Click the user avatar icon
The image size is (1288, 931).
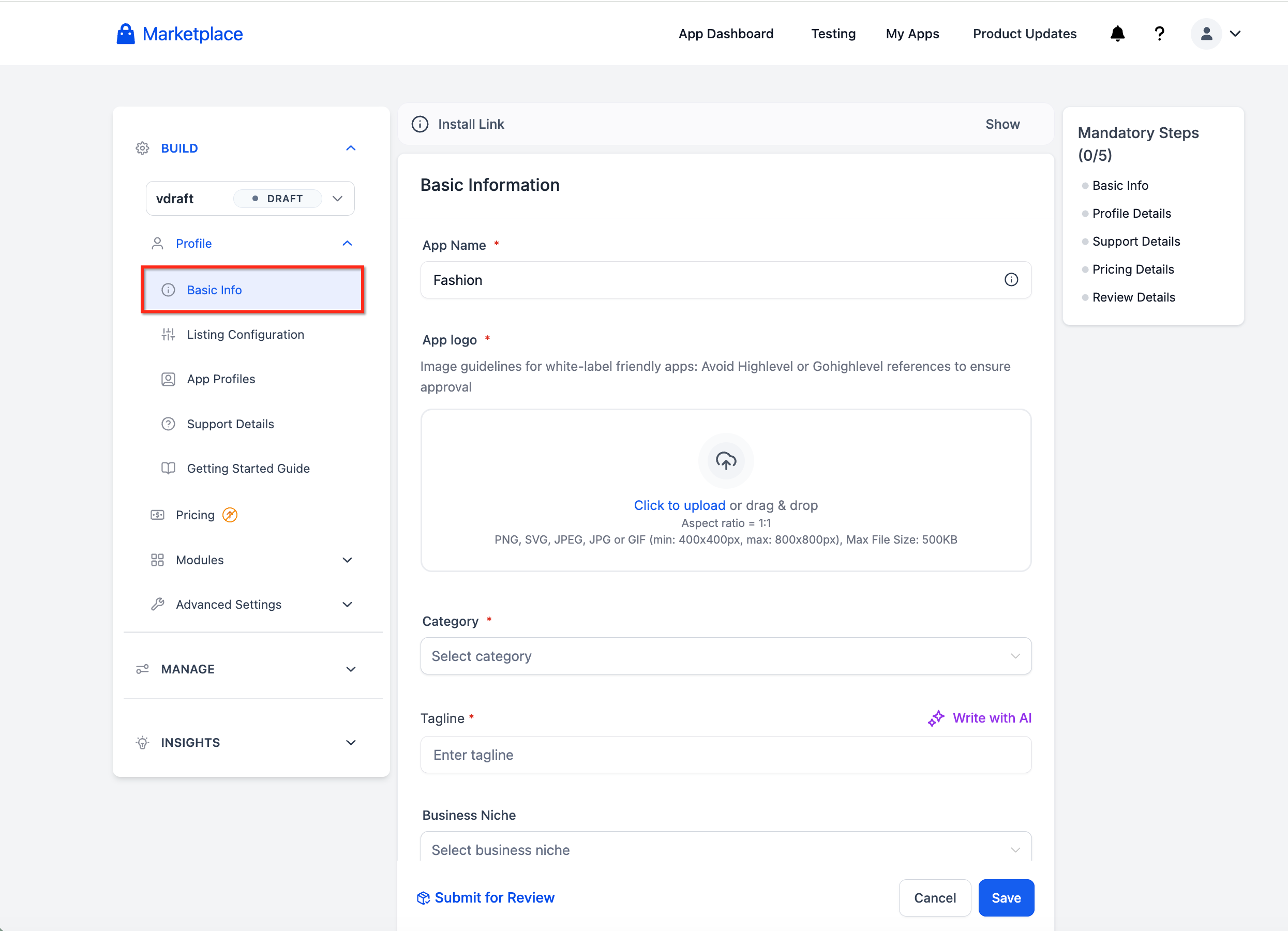1206,34
